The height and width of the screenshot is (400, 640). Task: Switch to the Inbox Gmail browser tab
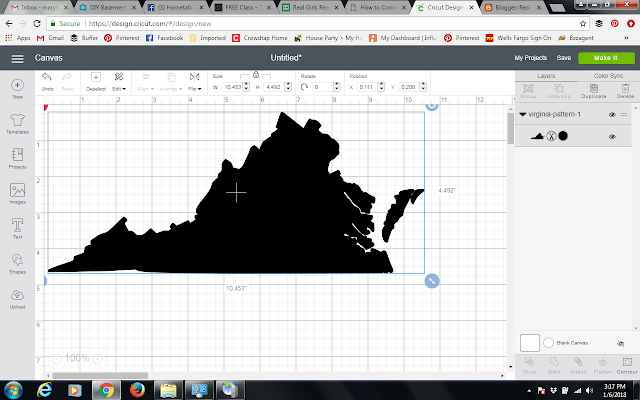[x=39, y=7]
